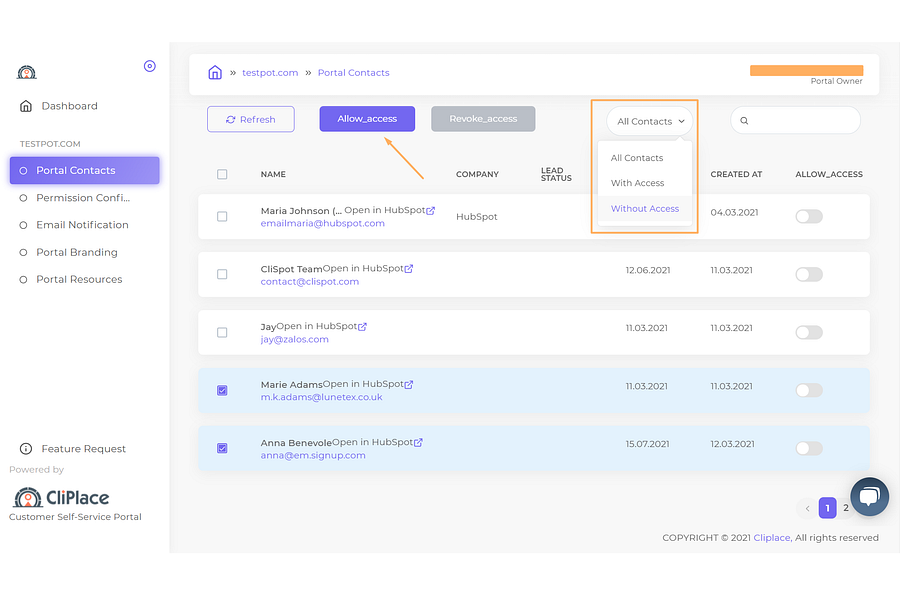The height and width of the screenshot is (600, 900).
Task: Go to page 1
Action: tap(827, 508)
